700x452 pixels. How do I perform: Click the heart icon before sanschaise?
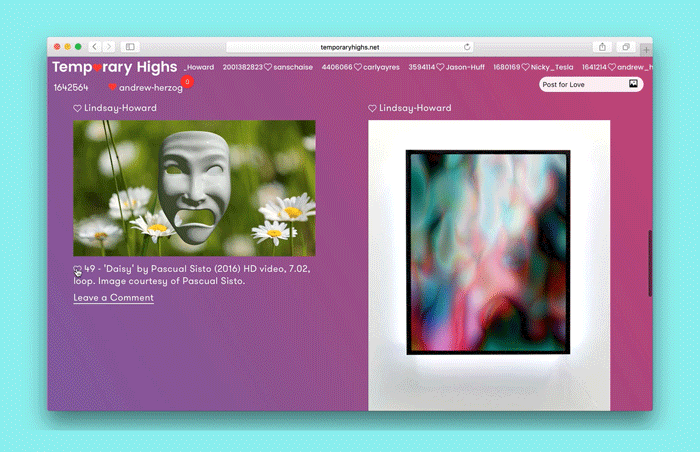268,67
